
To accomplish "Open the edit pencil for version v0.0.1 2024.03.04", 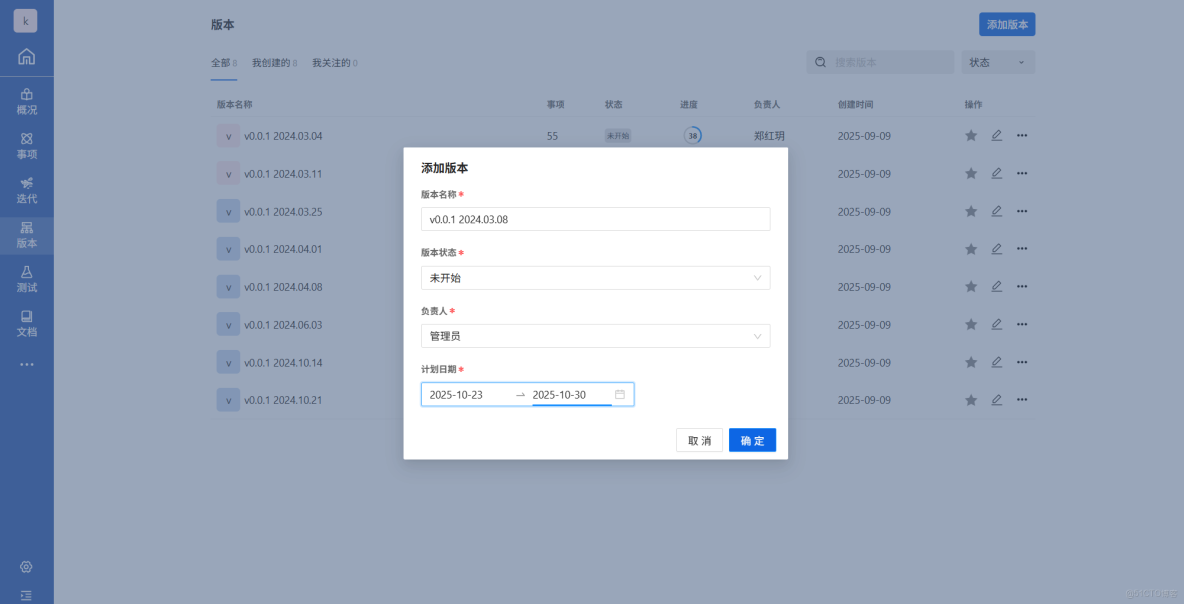I will (996, 135).
